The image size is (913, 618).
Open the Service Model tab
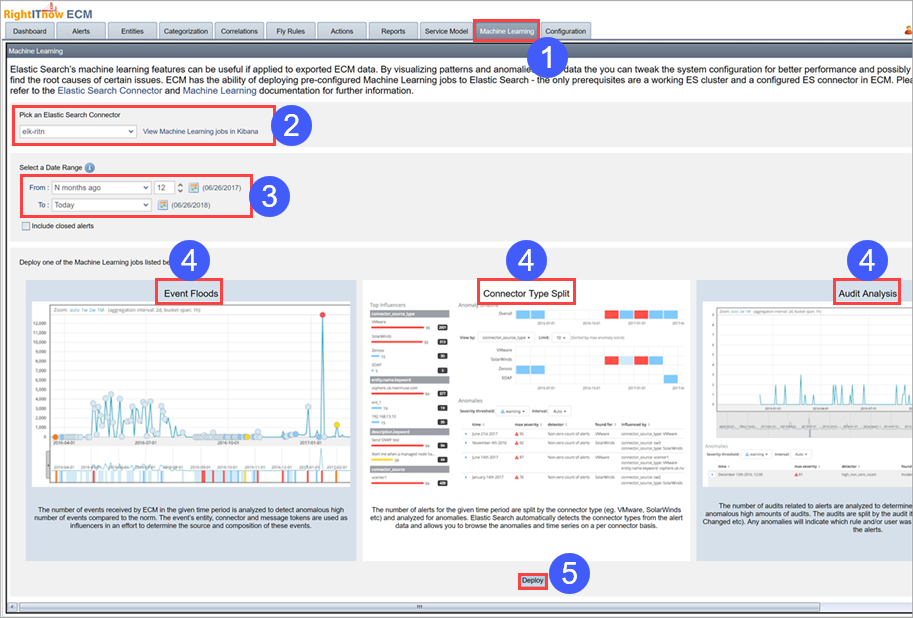[446, 31]
